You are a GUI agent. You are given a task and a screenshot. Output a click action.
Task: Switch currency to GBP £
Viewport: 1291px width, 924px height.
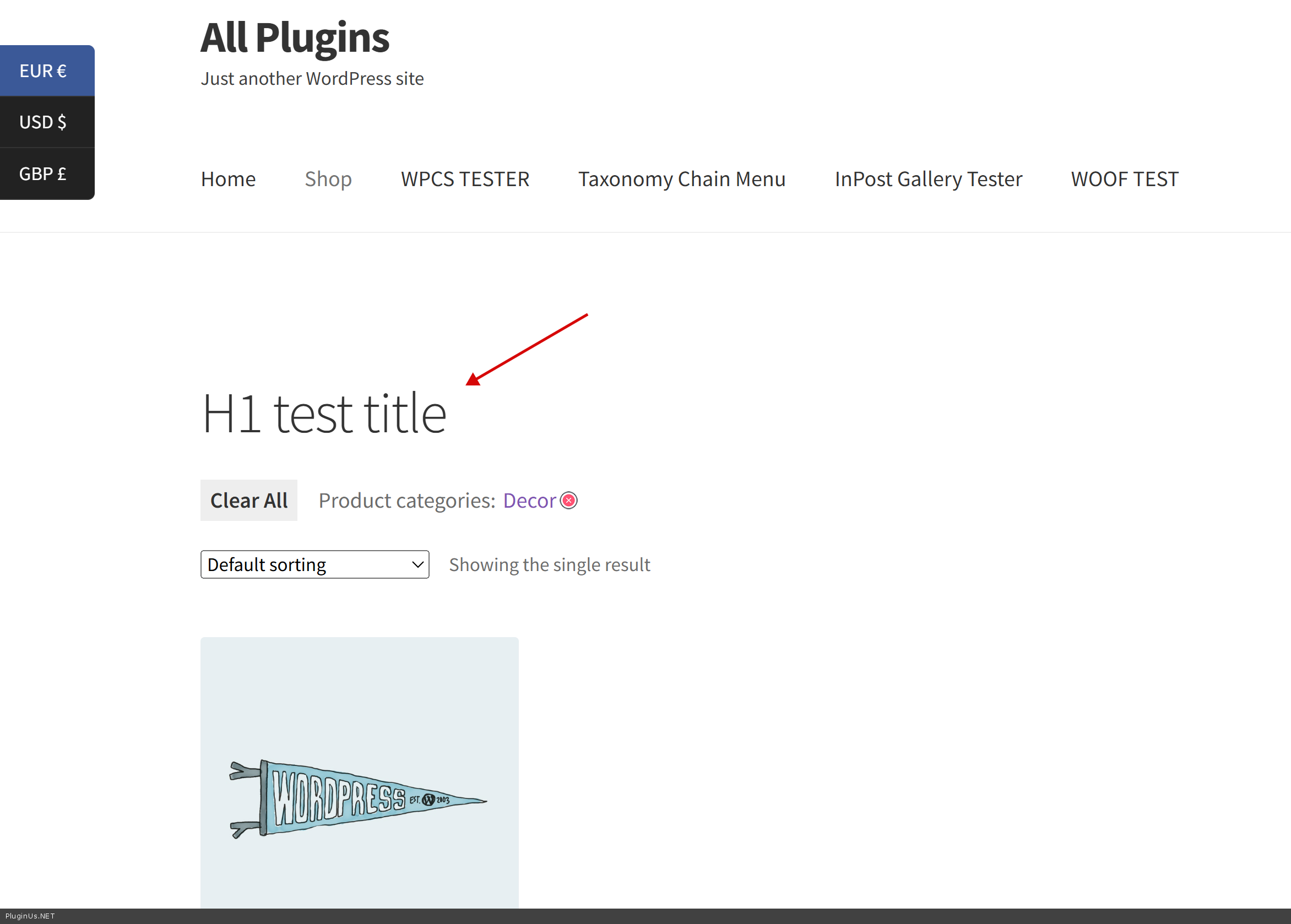coord(44,173)
